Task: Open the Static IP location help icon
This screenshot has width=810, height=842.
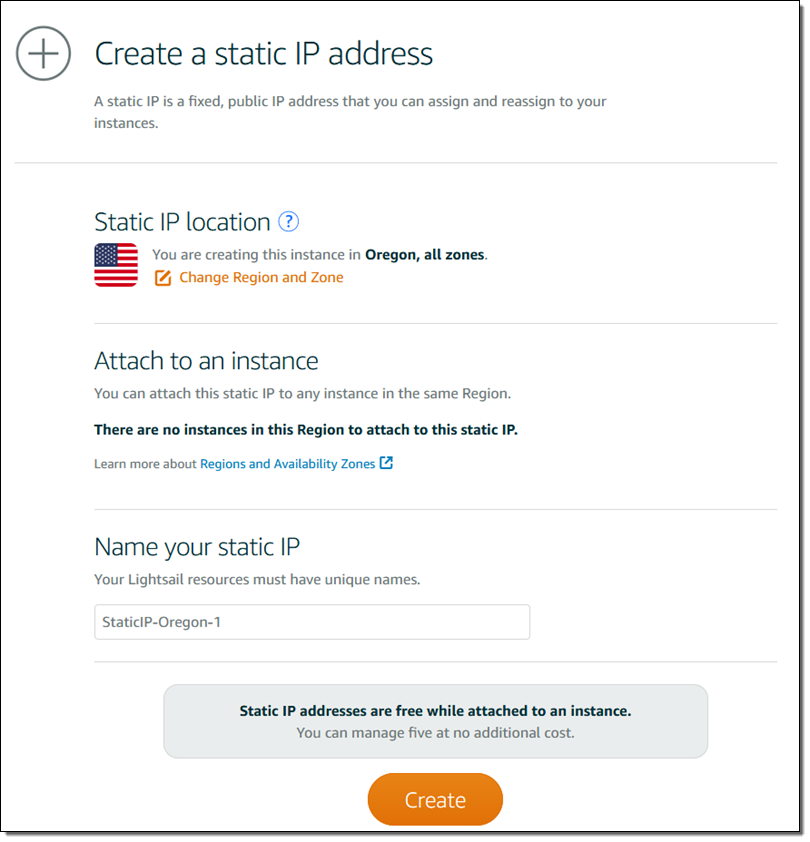Action: pos(289,222)
